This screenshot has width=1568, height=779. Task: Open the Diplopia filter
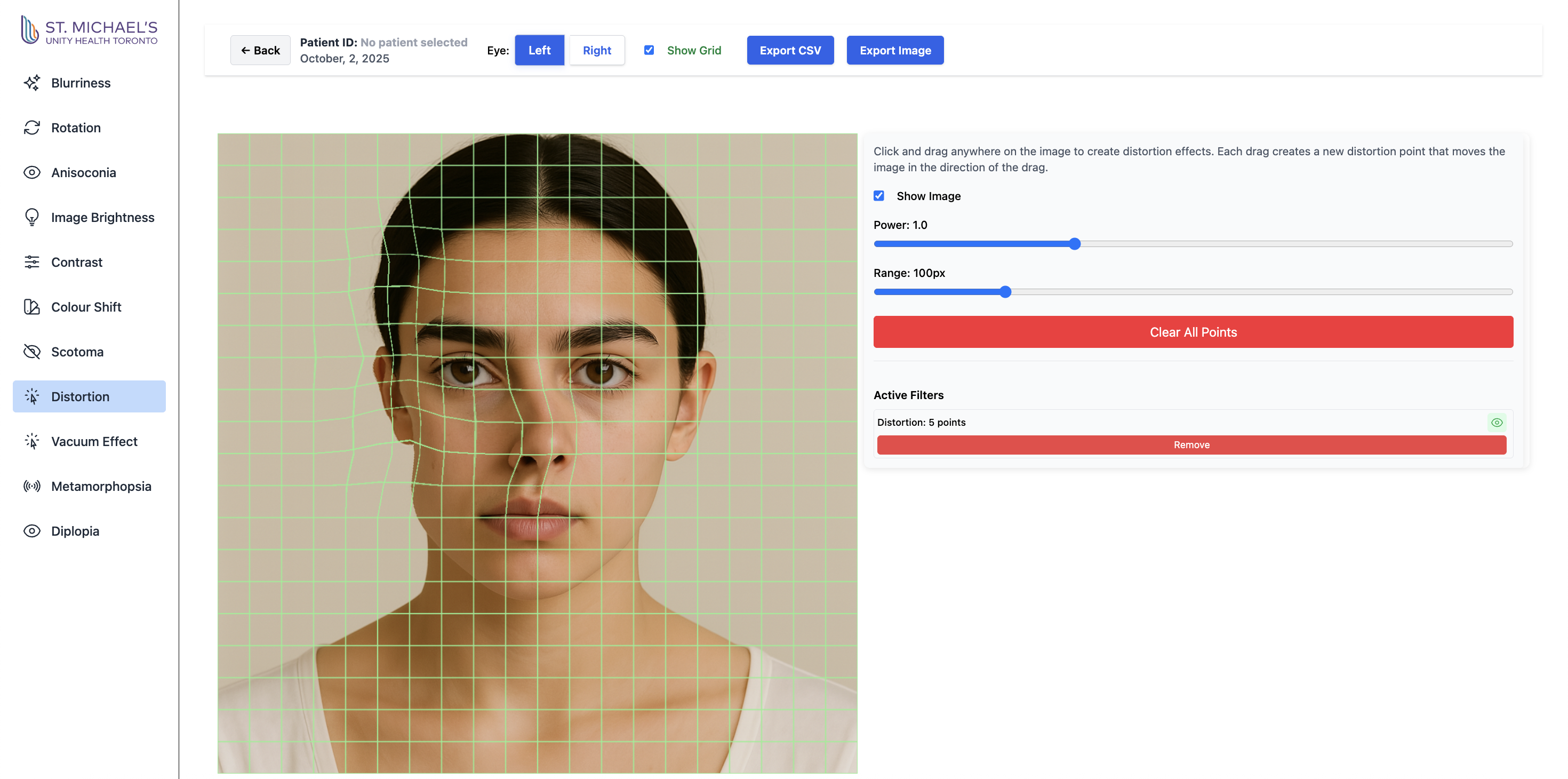point(75,530)
